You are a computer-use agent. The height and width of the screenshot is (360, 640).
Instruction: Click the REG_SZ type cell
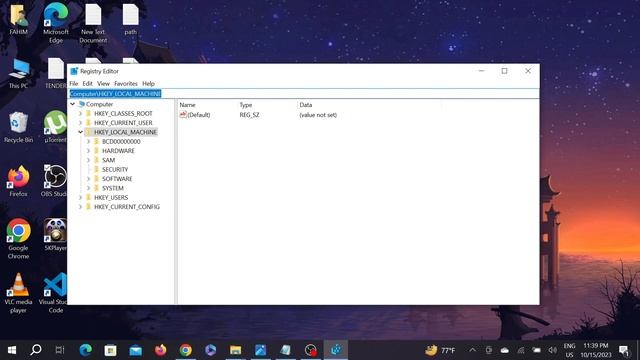pos(249,115)
